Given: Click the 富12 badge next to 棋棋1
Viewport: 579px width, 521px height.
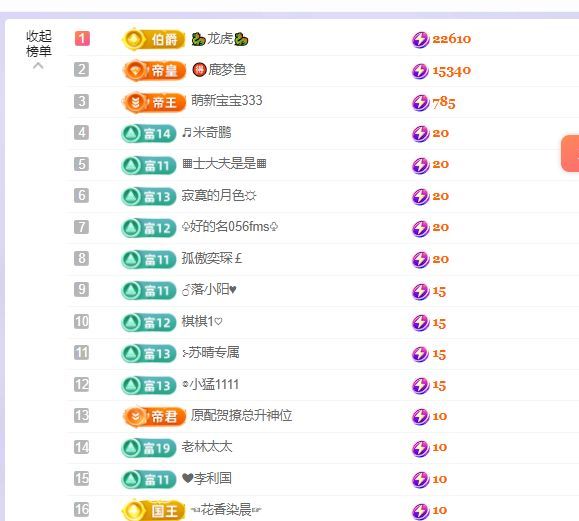Looking at the screenshot, I should [148, 322].
